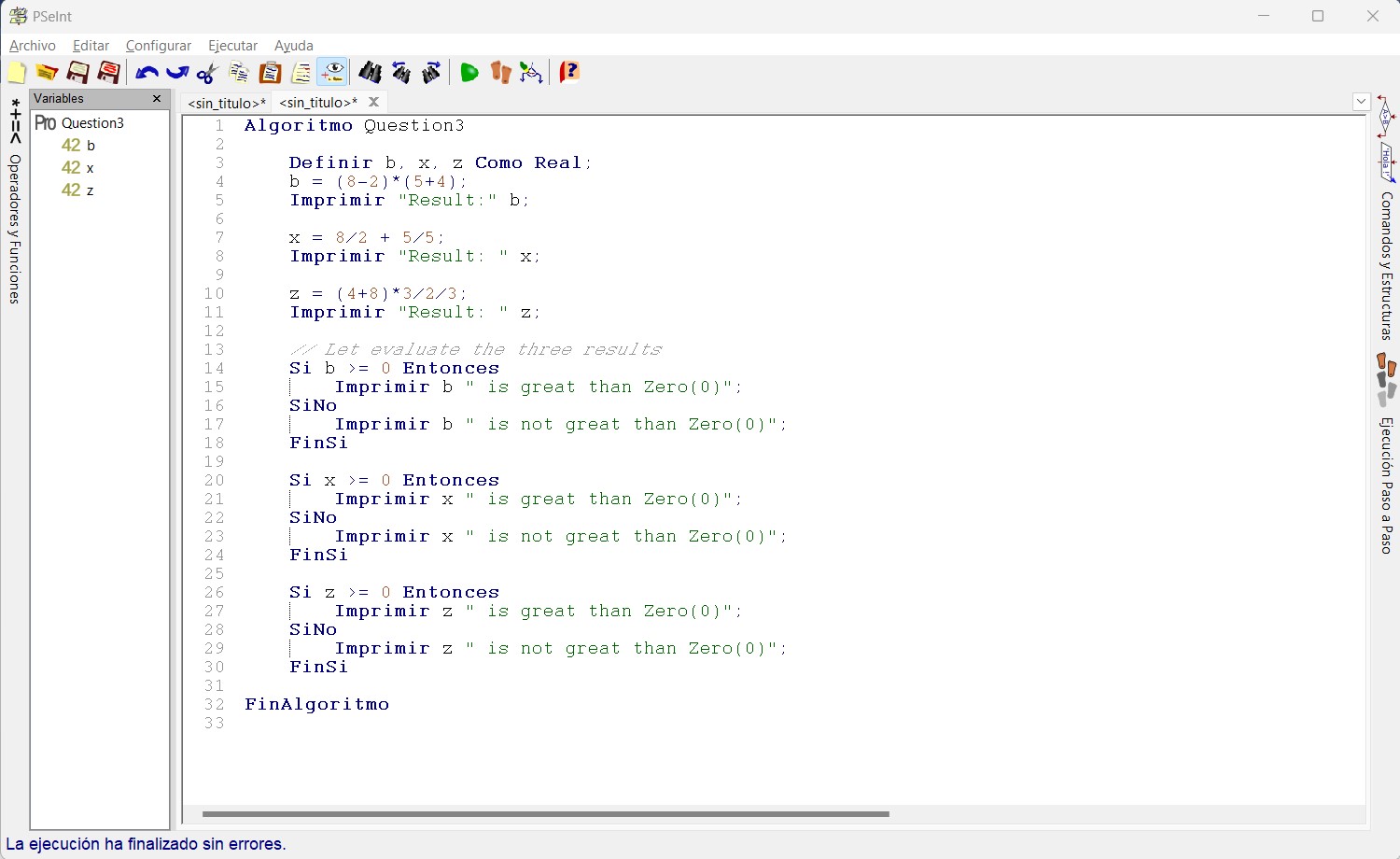Screen dimensions: 1400x859
Task: Click the line 'z = (4+8)*3/2/3;'
Action: pos(379,293)
